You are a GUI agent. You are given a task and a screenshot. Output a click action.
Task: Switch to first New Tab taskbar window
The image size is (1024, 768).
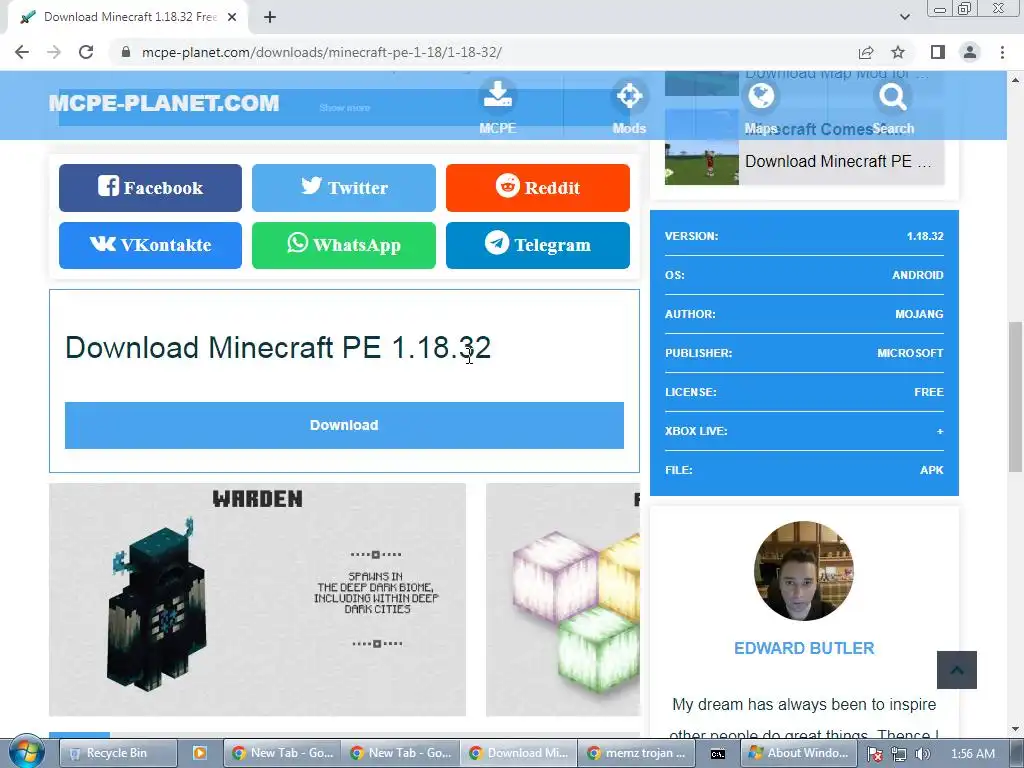[283, 753]
